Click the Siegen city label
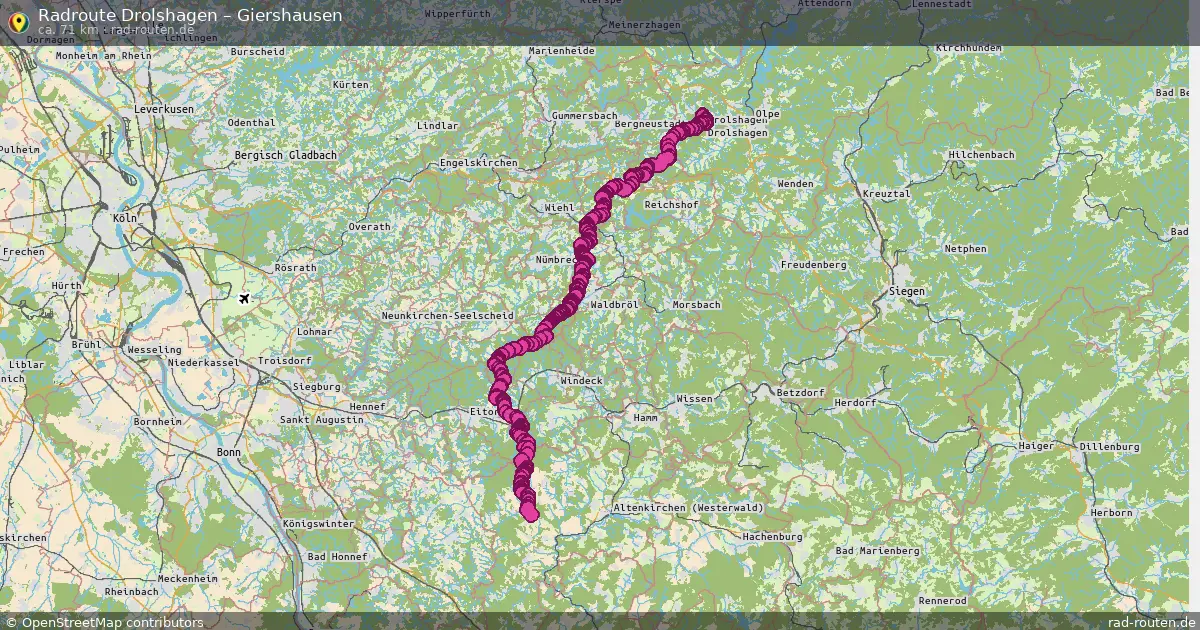1200x630 pixels. pos(906,291)
